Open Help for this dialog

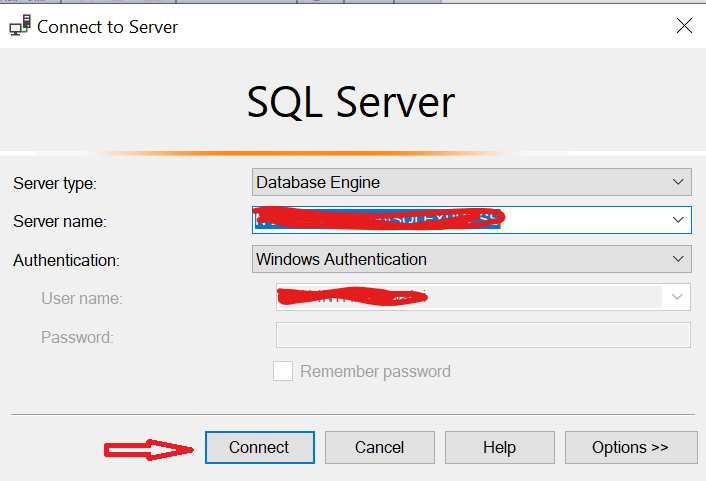[x=499, y=447]
